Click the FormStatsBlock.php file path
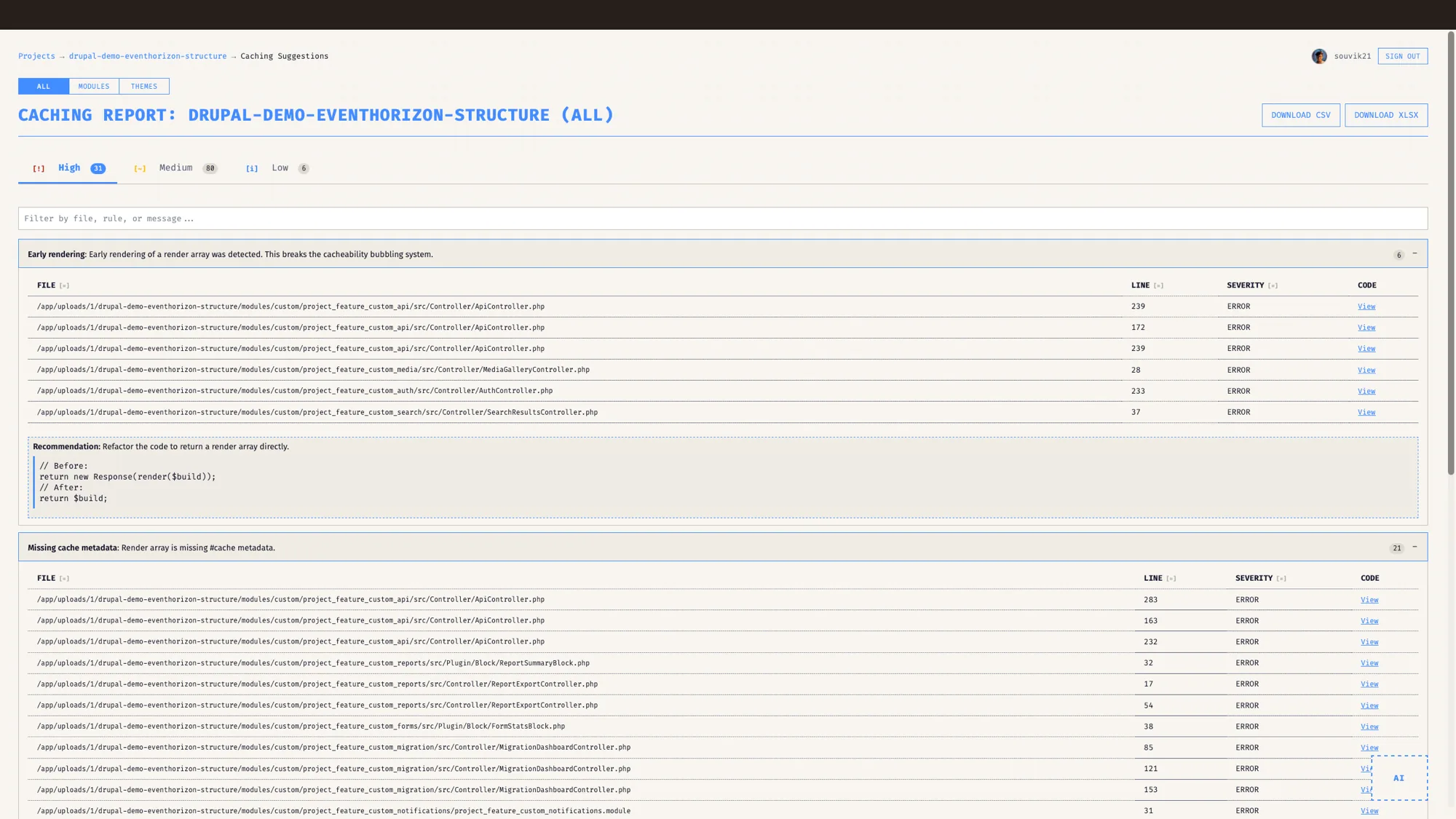This screenshot has height=819, width=1456. (x=301, y=727)
